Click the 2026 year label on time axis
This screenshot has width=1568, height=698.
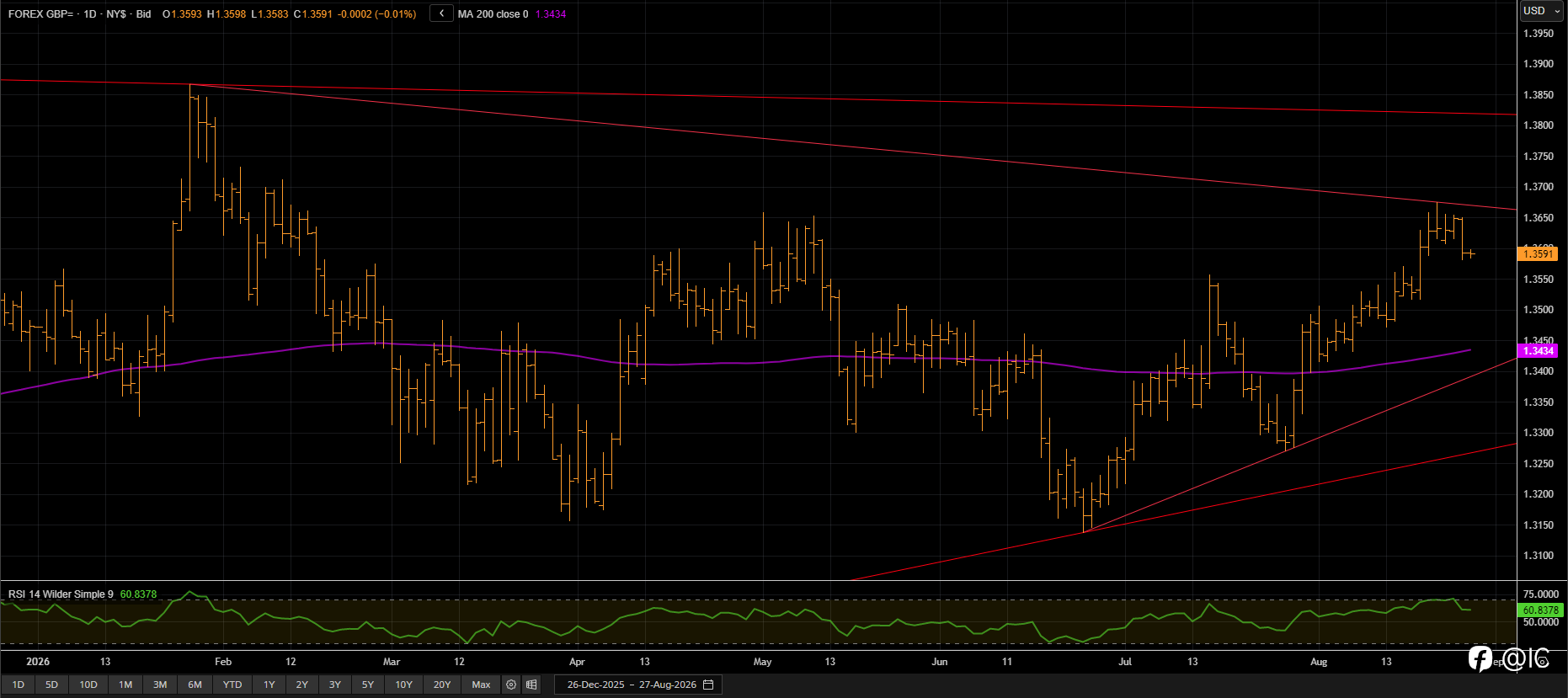coord(38,662)
